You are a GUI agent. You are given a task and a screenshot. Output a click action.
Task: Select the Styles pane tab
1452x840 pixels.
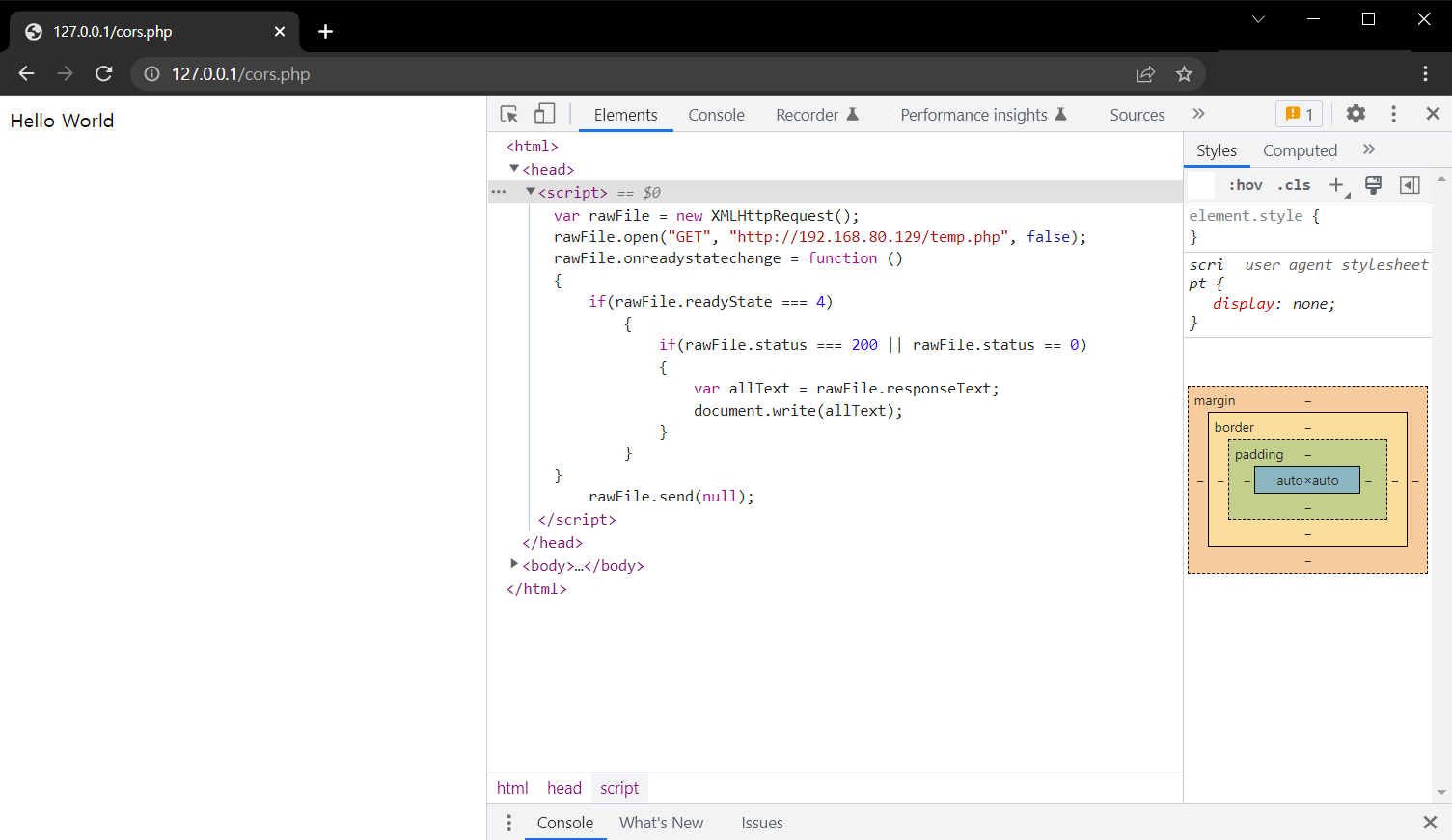click(x=1216, y=150)
